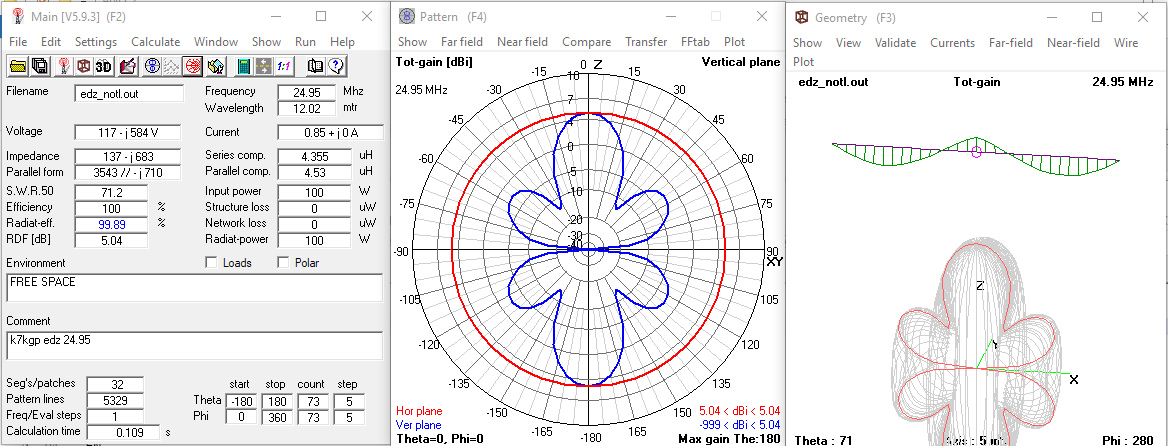The image size is (1168, 446).
Task: Open the File menu in Main window
Action: pos(18,42)
